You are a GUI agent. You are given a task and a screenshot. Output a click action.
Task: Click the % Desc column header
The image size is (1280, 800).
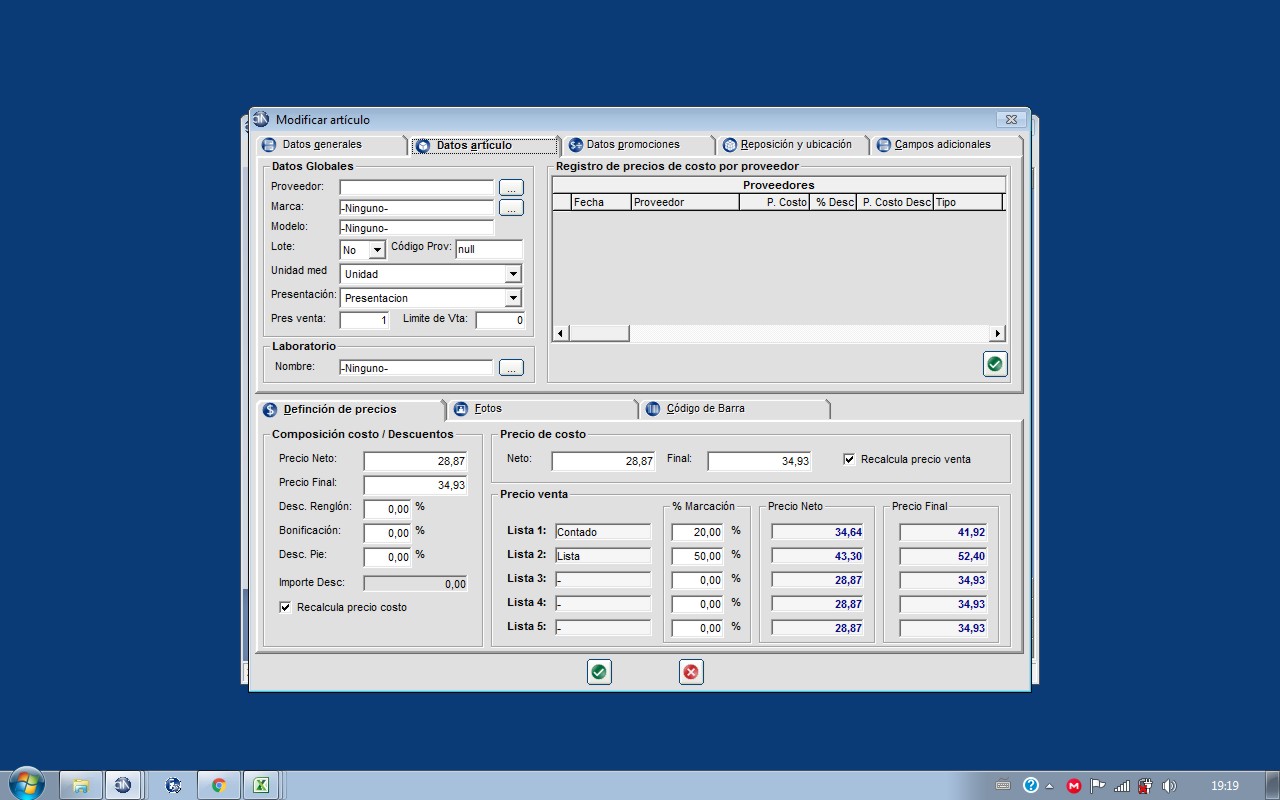tap(834, 202)
